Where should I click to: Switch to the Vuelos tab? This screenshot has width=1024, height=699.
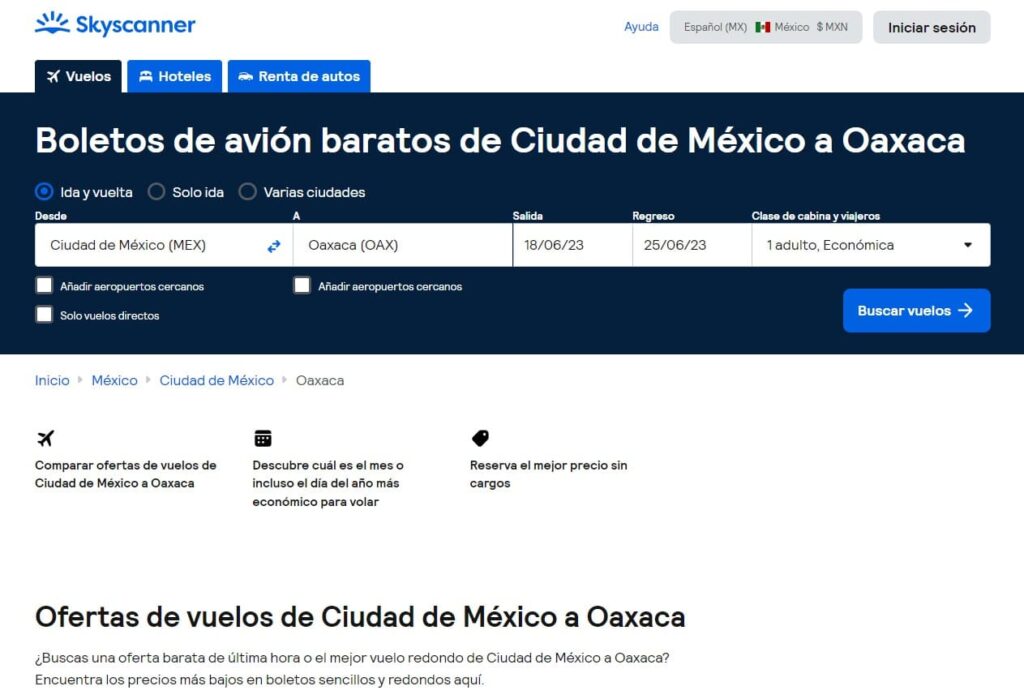(78, 76)
